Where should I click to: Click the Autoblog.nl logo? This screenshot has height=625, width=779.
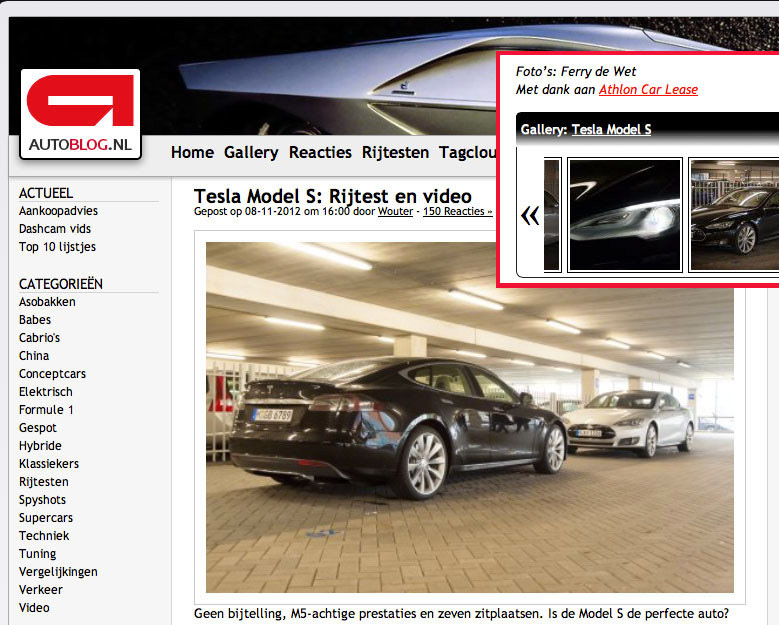tap(80, 114)
